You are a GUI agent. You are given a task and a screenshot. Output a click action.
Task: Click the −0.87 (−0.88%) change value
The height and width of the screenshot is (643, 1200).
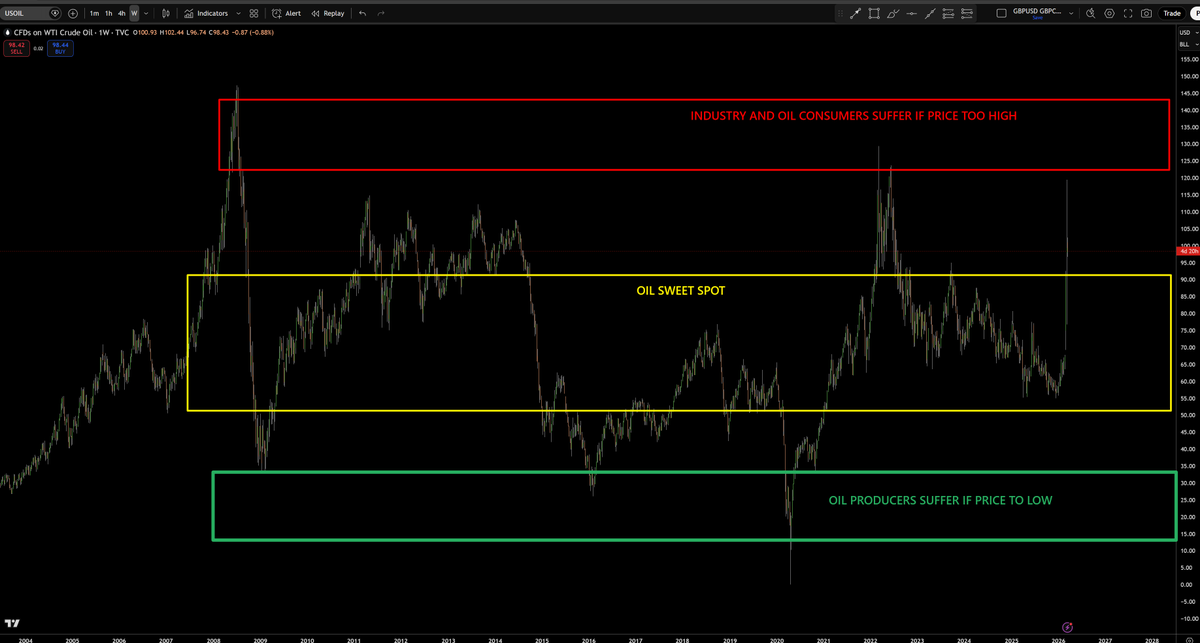254,33
